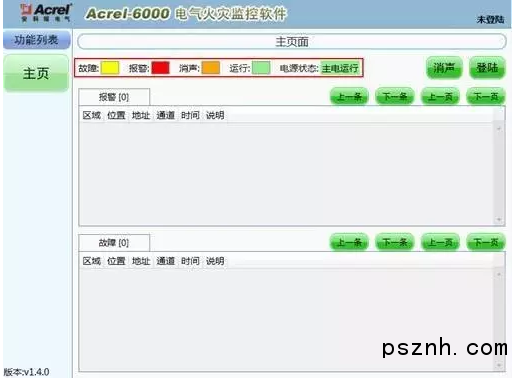
Task: Click the 通道 column header in alarm table
Action: click(x=166, y=115)
